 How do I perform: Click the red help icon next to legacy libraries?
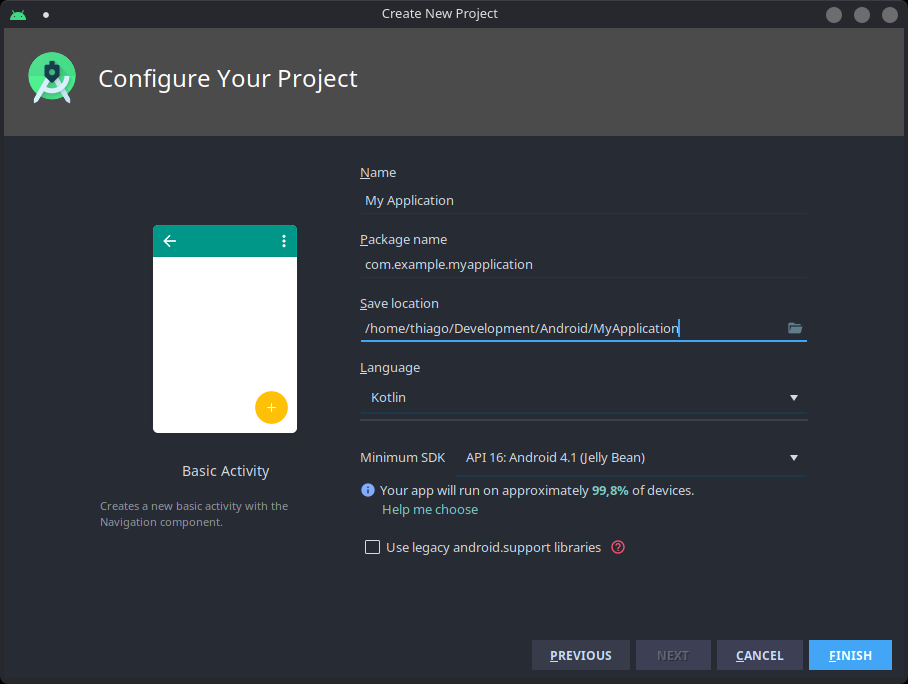coord(617,547)
